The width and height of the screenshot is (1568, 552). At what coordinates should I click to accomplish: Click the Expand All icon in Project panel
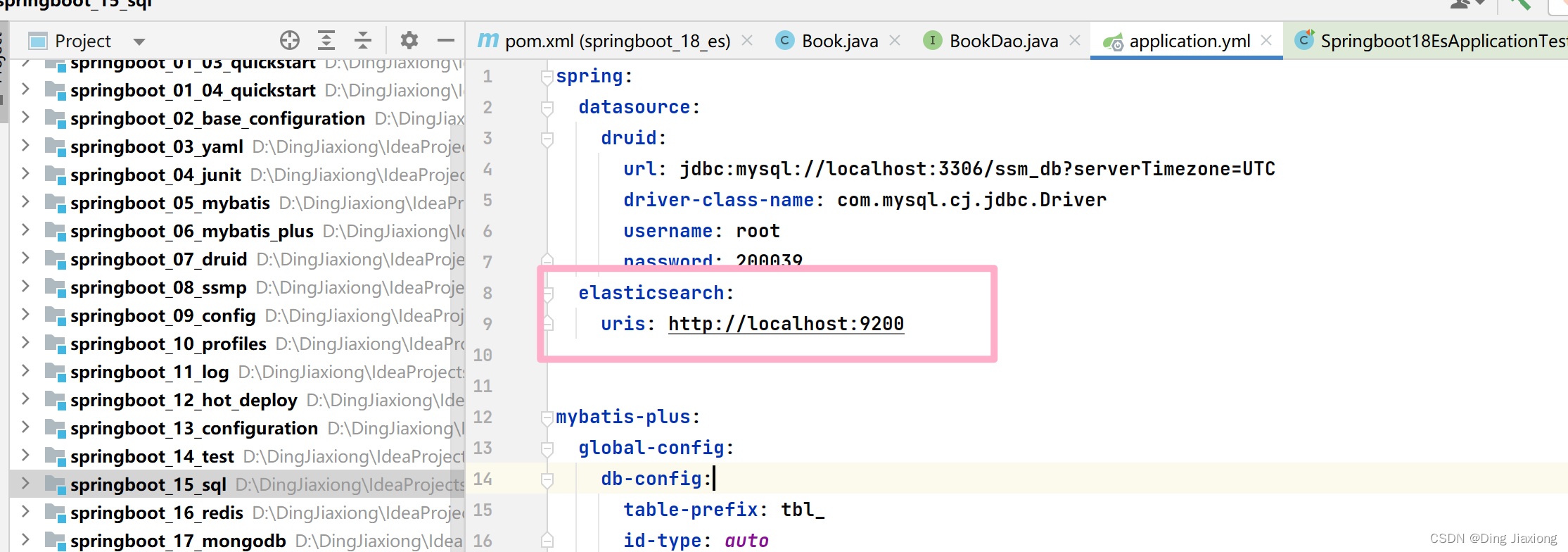[326, 40]
